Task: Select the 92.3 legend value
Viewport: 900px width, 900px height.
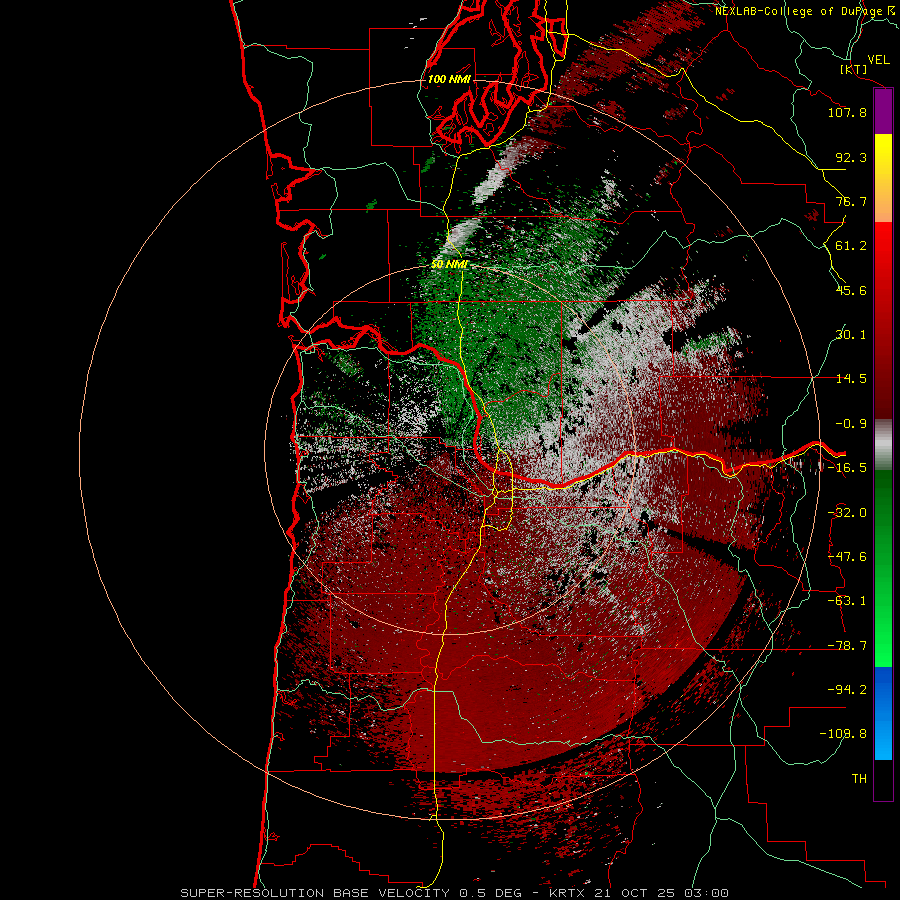Action: tap(851, 157)
